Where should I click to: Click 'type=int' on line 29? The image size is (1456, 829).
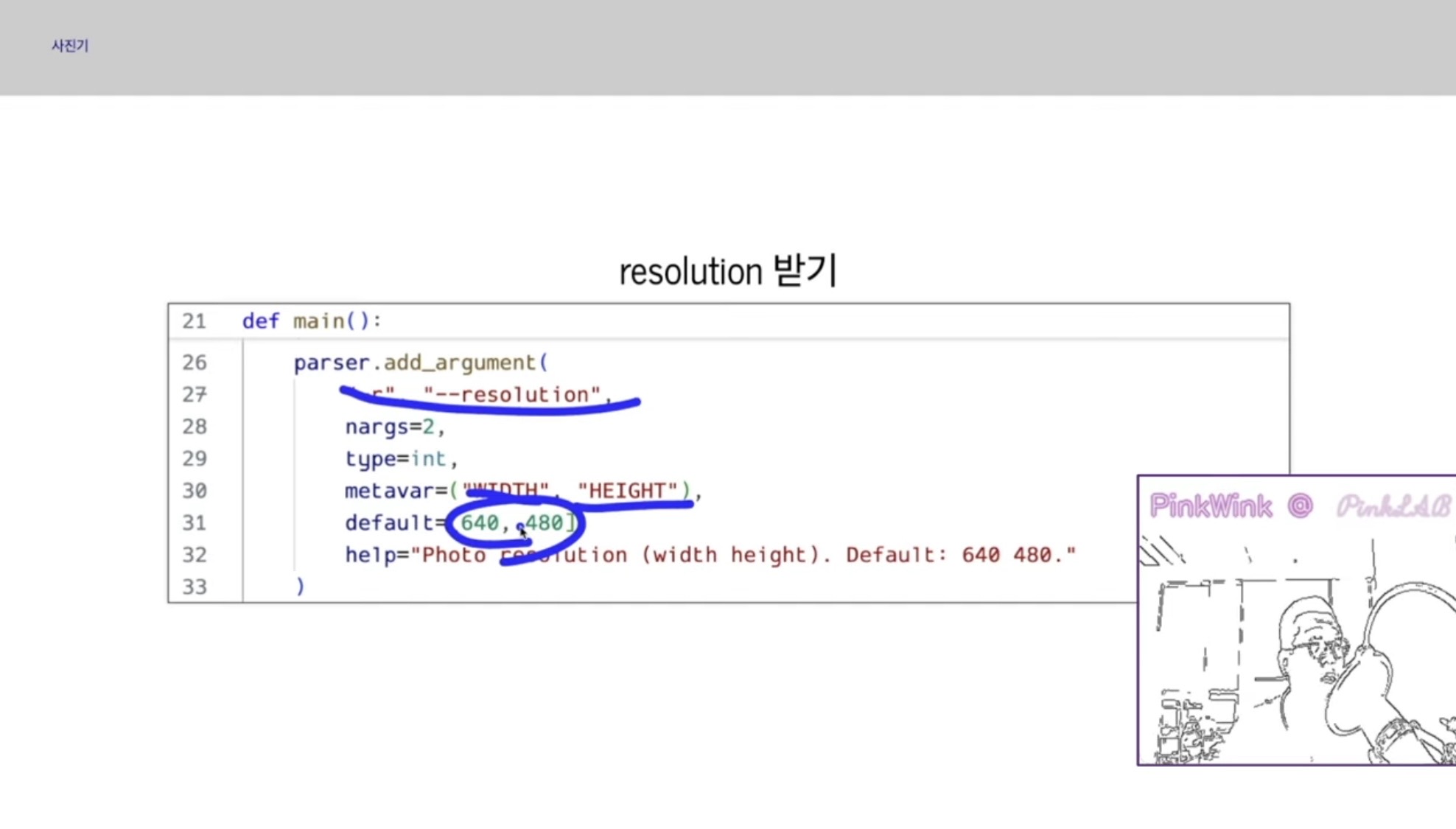click(396, 459)
